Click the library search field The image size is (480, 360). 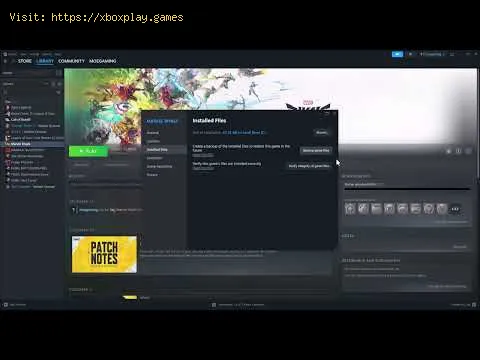pos(29,92)
